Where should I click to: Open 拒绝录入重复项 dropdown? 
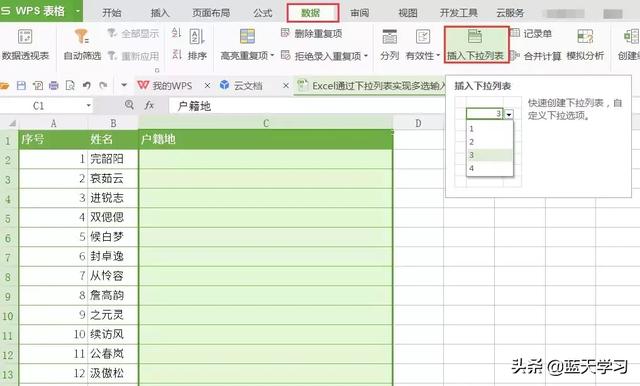[324, 55]
